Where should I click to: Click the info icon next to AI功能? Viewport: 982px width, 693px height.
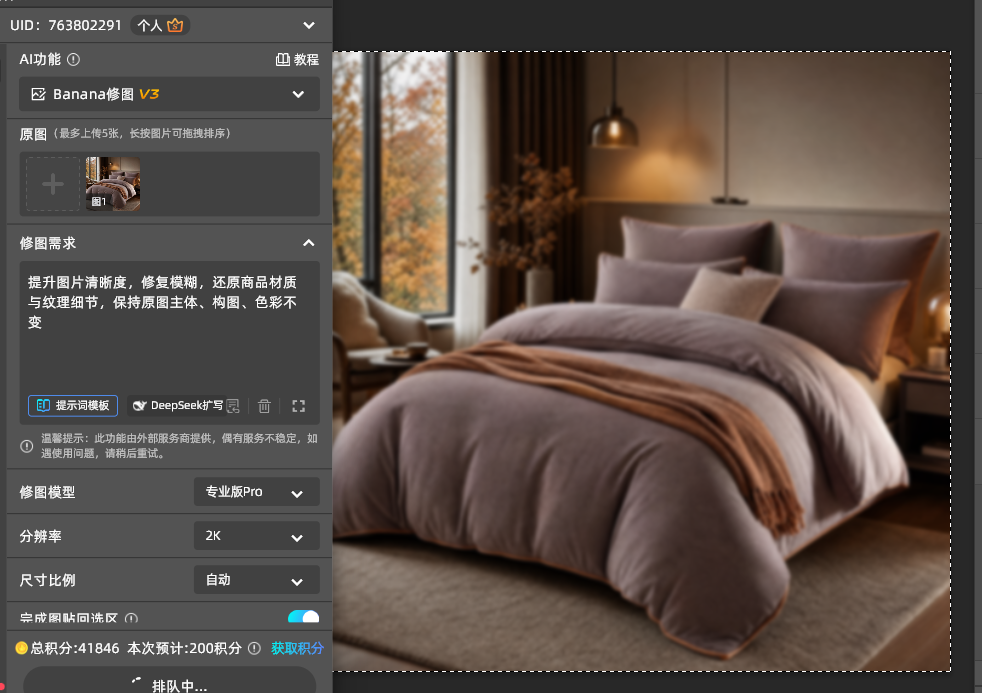tap(73, 59)
